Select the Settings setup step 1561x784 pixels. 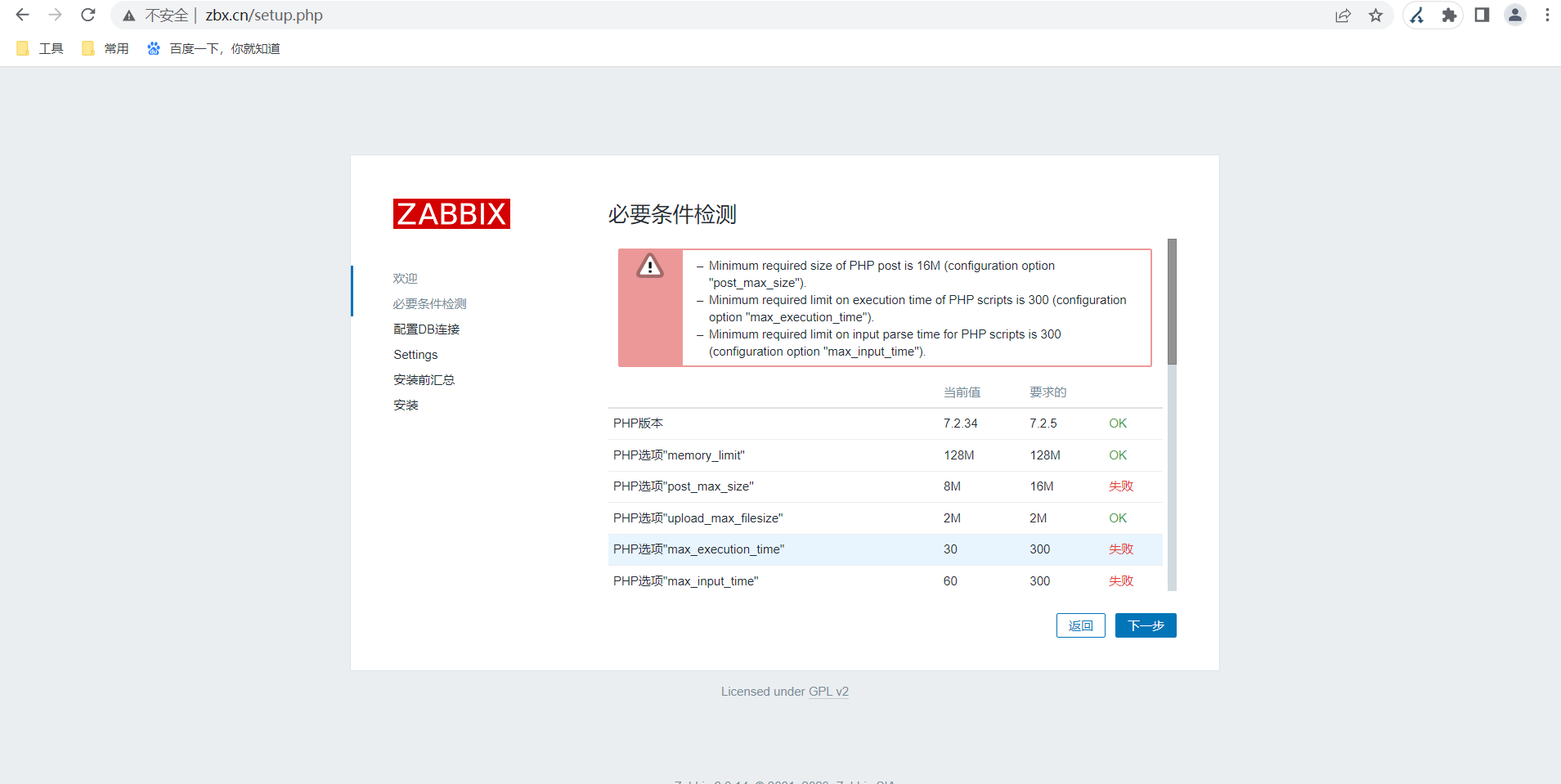(x=415, y=355)
